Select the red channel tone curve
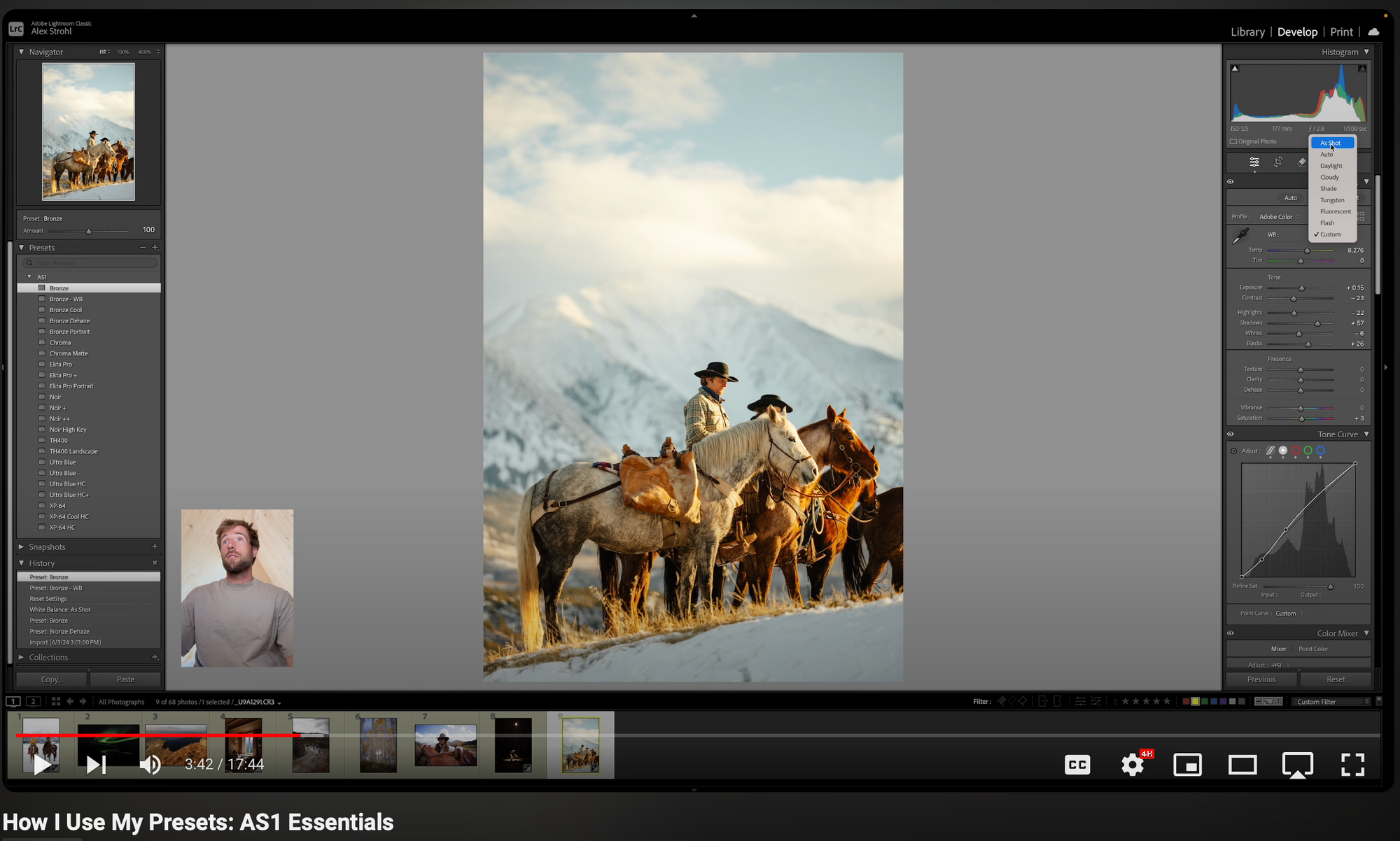The height and width of the screenshot is (841, 1400). (1296, 451)
